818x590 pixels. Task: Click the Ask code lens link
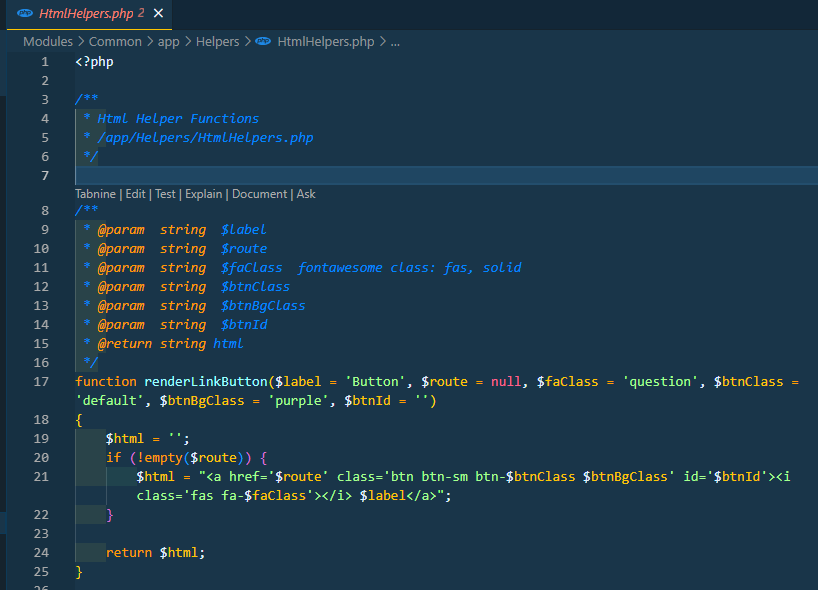click(306, 194)
